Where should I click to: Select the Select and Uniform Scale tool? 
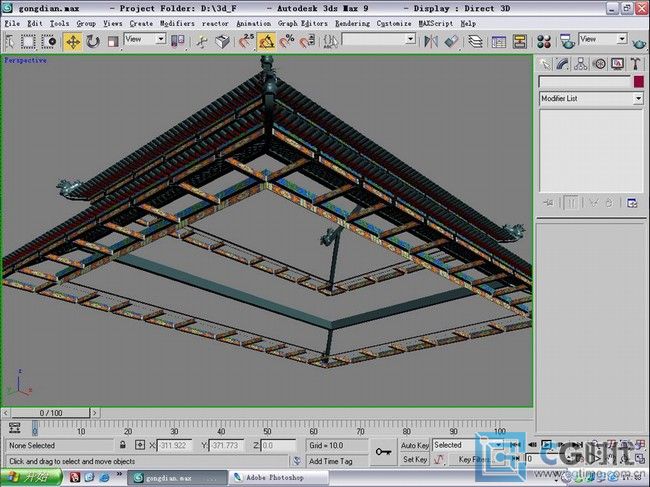coord(112,41)
